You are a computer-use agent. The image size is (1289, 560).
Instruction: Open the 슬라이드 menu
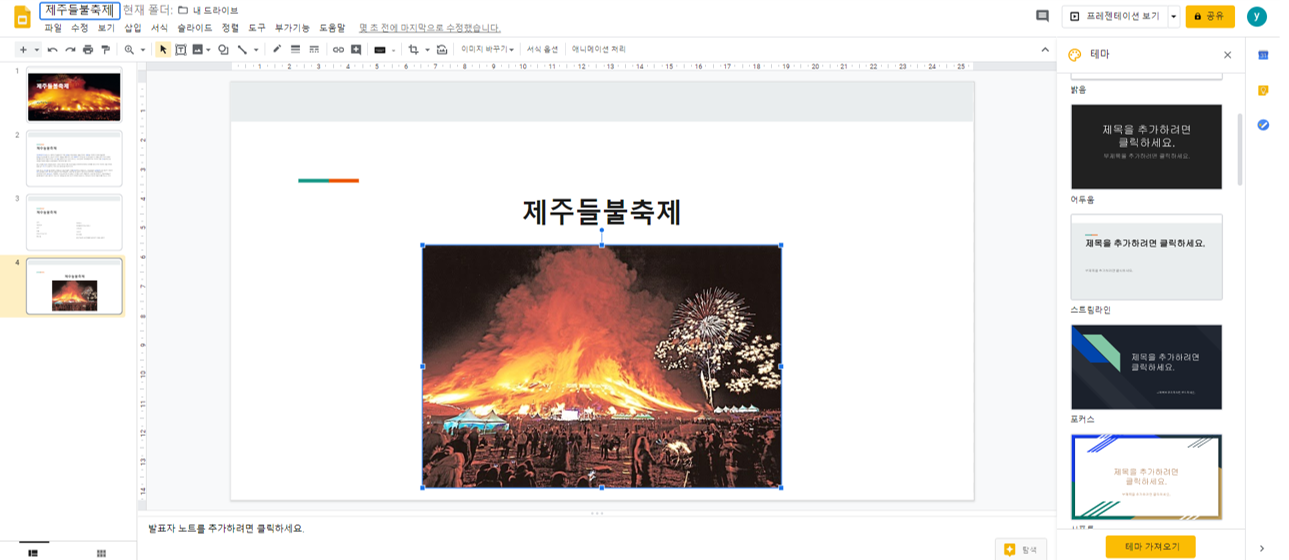(195, 28)
